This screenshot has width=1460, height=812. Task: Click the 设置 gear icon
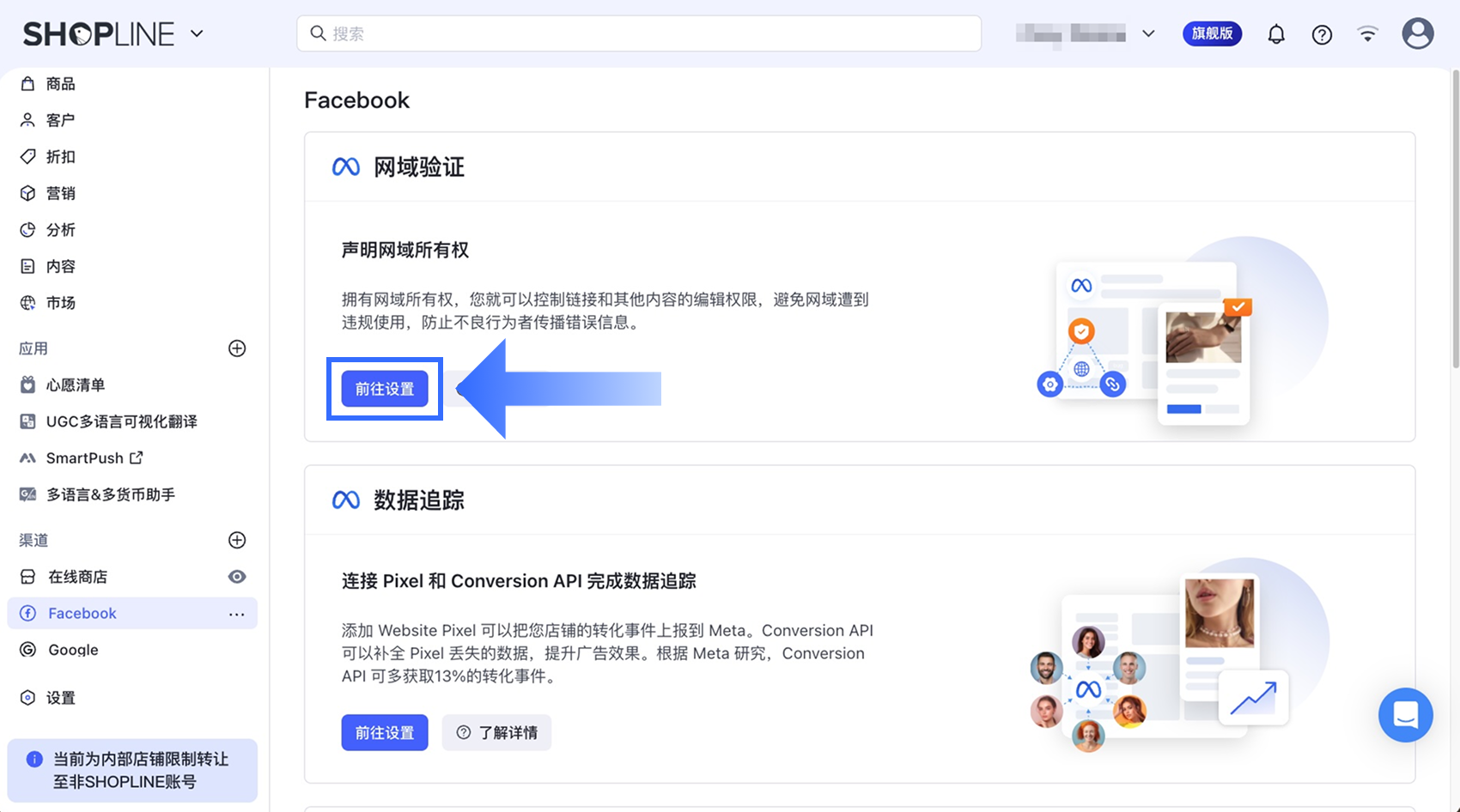pos(28,698)
